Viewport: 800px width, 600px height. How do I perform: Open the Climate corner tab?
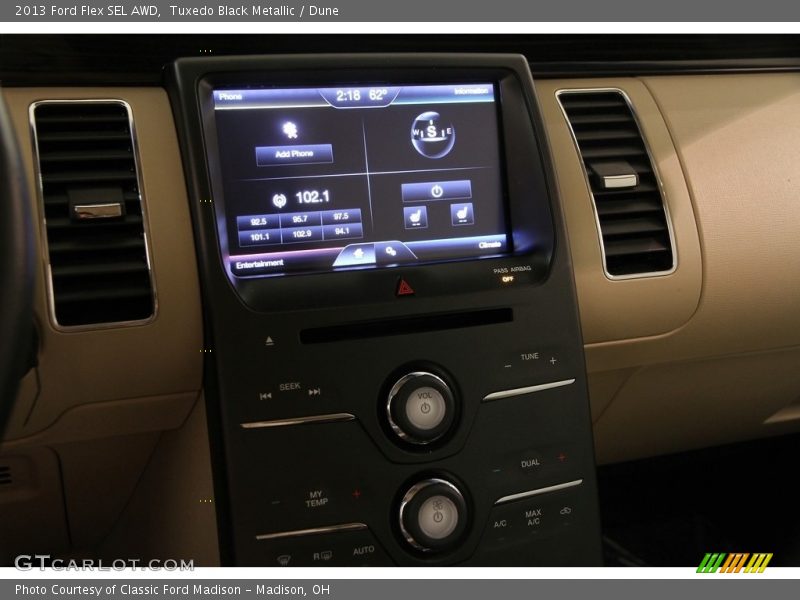tap(489, 245)
